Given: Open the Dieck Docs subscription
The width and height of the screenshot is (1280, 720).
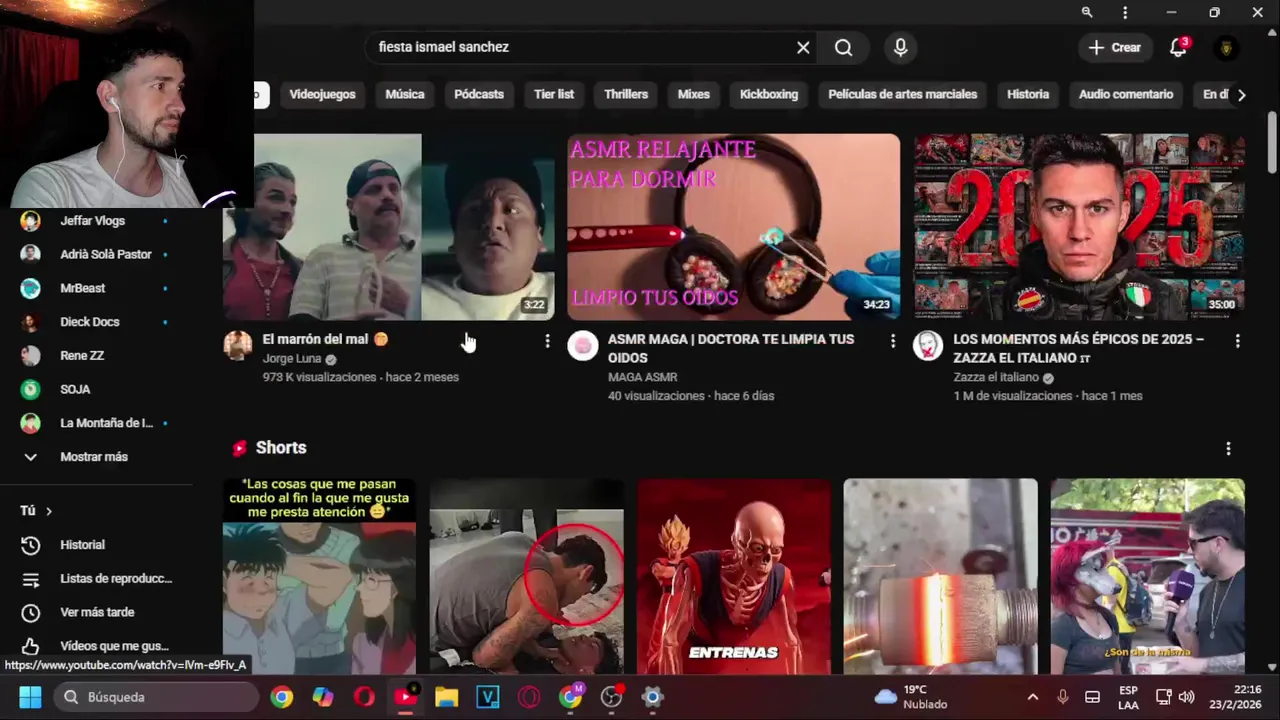Looking at the screenshot, I should point(95,322).
